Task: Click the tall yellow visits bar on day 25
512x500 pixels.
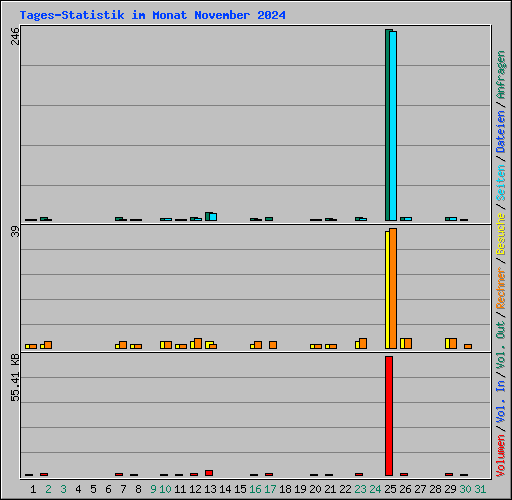Action: (387, 290)
